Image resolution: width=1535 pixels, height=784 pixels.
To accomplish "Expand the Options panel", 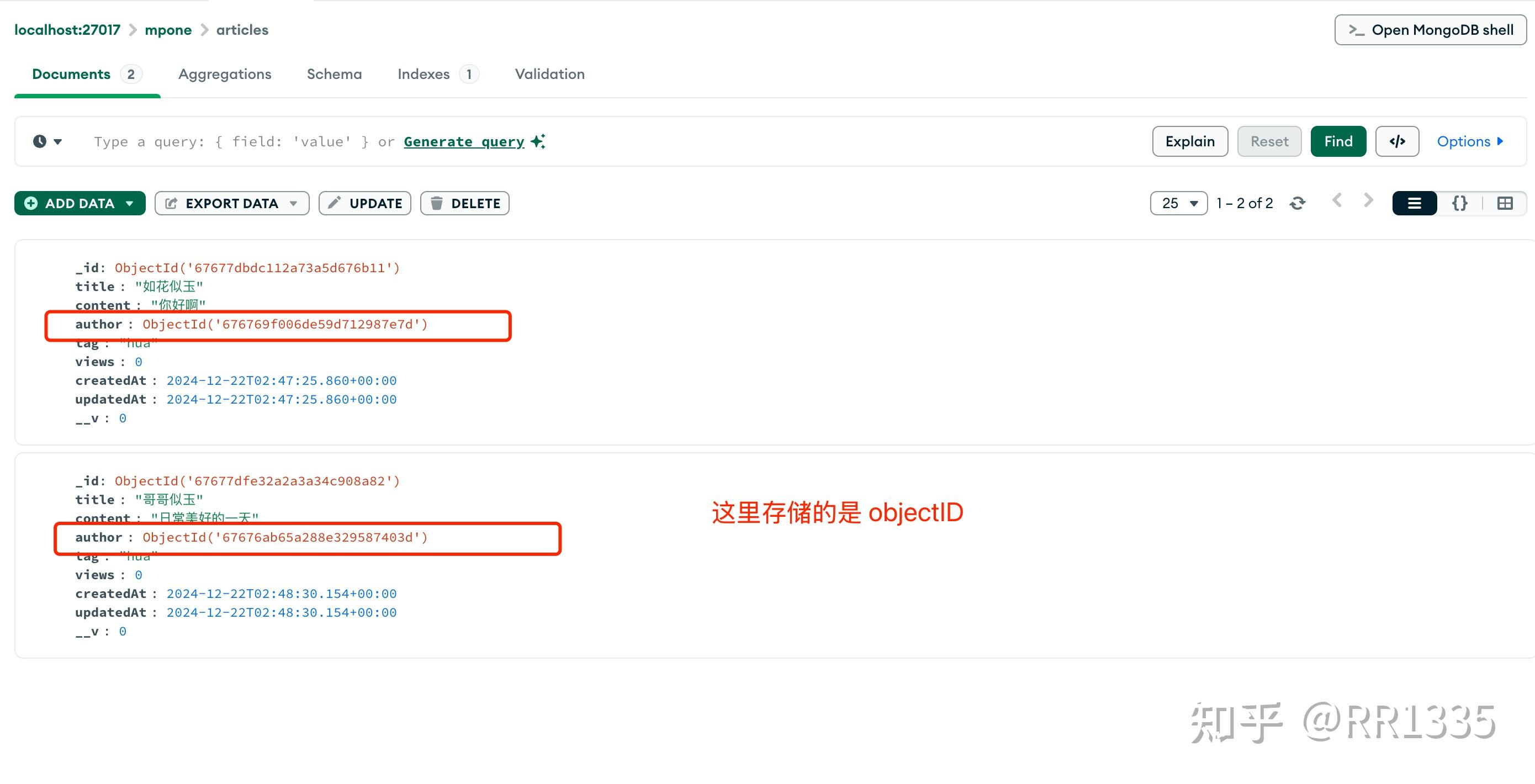I will tap(1469, 141).
